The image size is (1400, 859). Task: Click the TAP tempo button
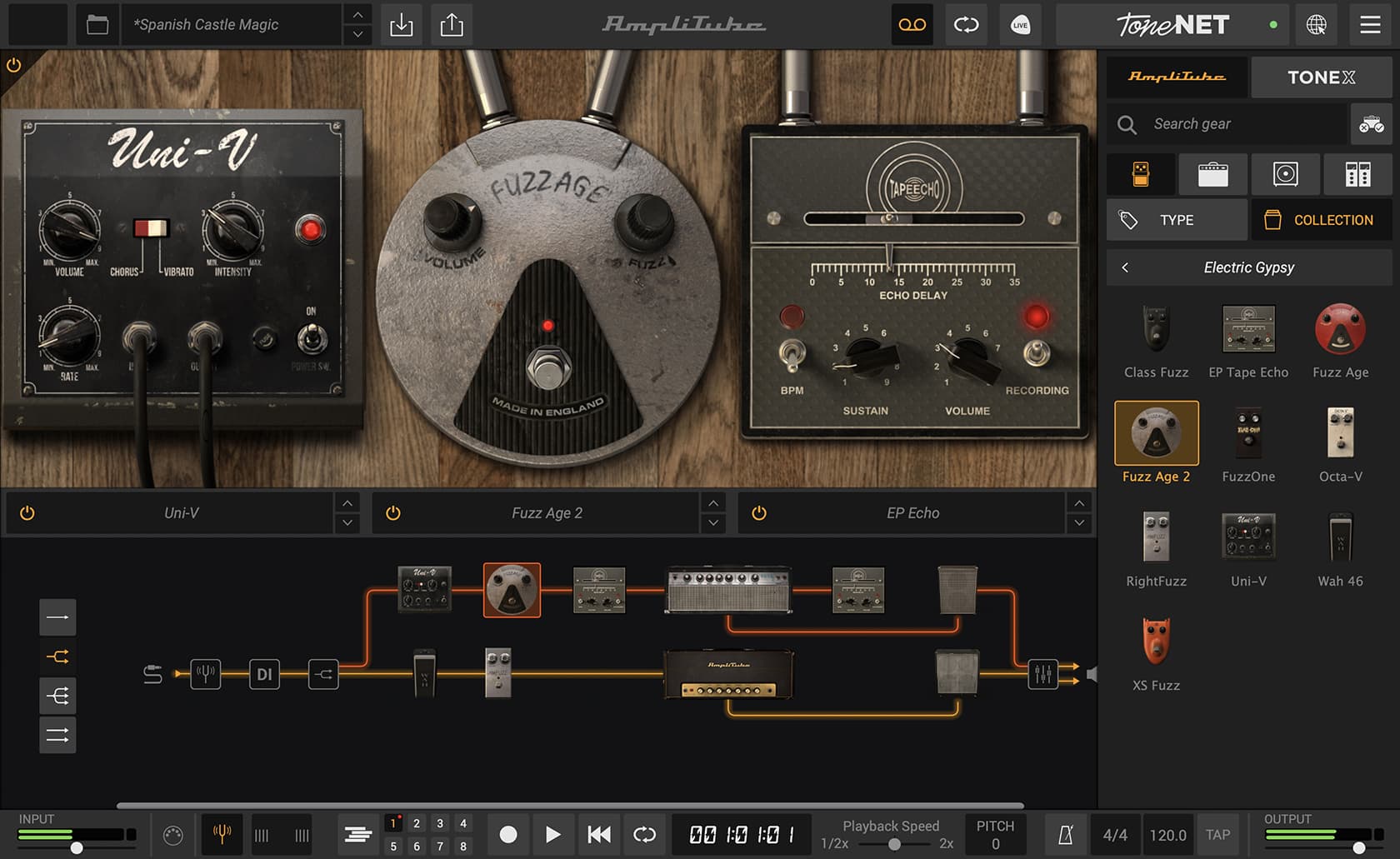coord(1217,835)
